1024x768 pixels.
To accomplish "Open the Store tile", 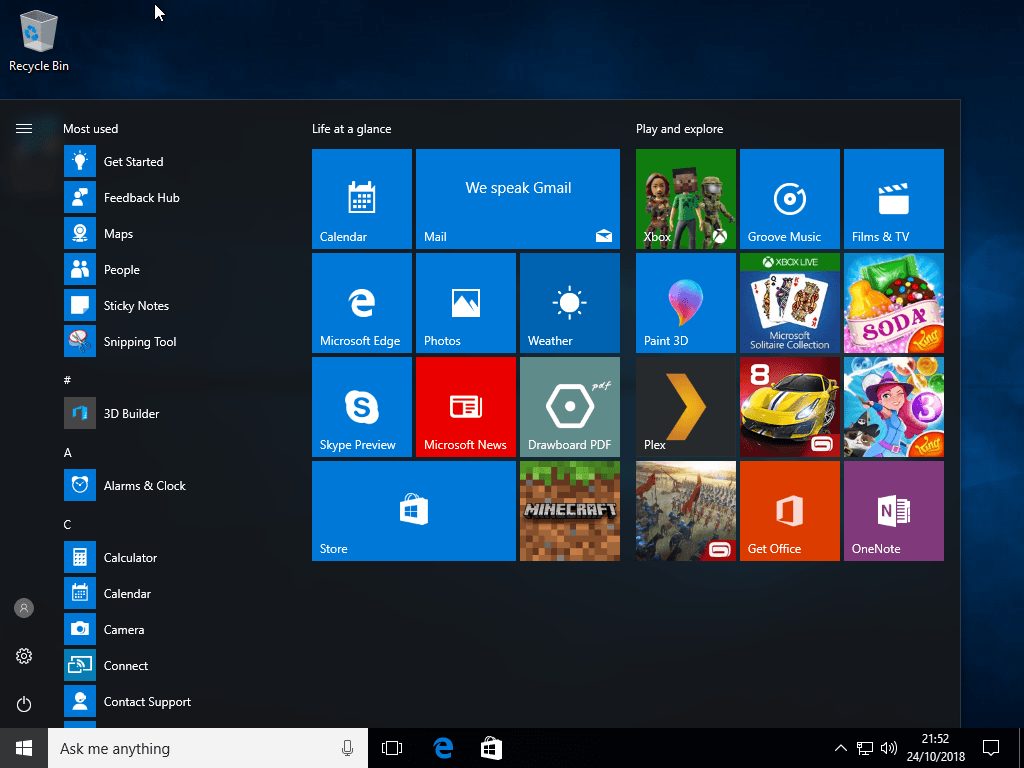I will pos(413,511).
